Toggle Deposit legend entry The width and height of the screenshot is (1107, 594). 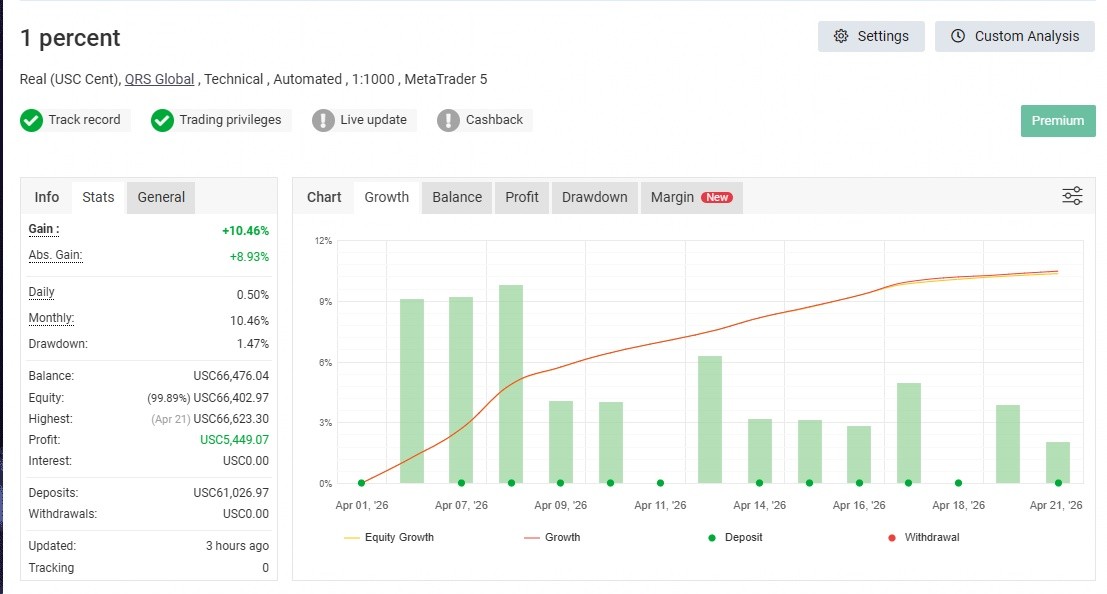[x=736, y=537]
